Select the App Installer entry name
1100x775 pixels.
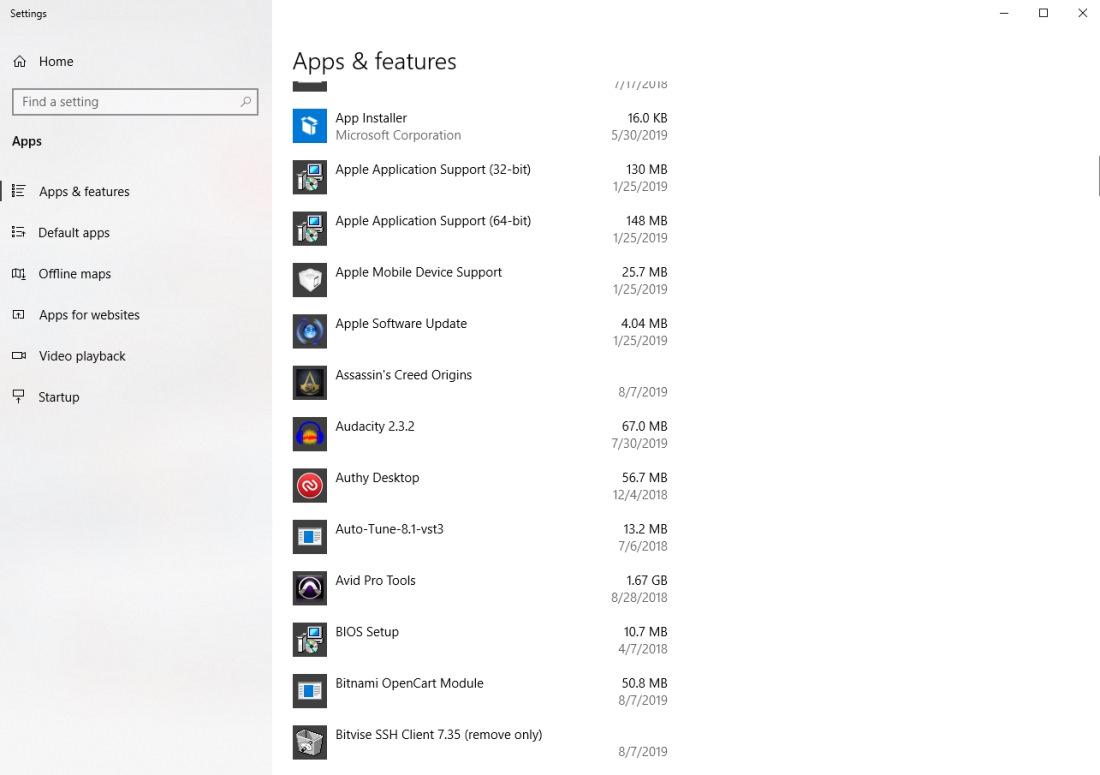click(x=371, y=118)
